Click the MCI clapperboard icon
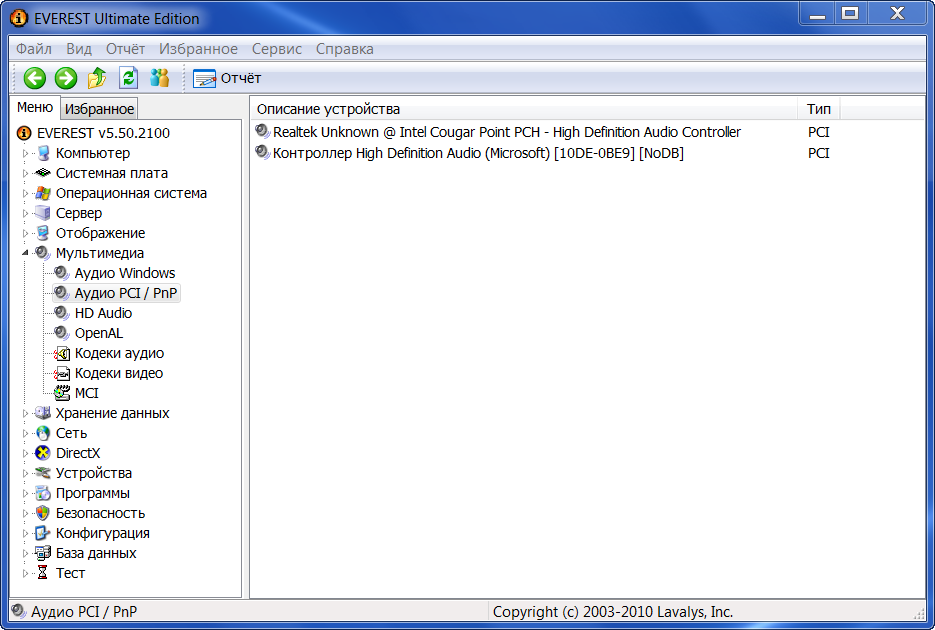 (x=62, y=393)
